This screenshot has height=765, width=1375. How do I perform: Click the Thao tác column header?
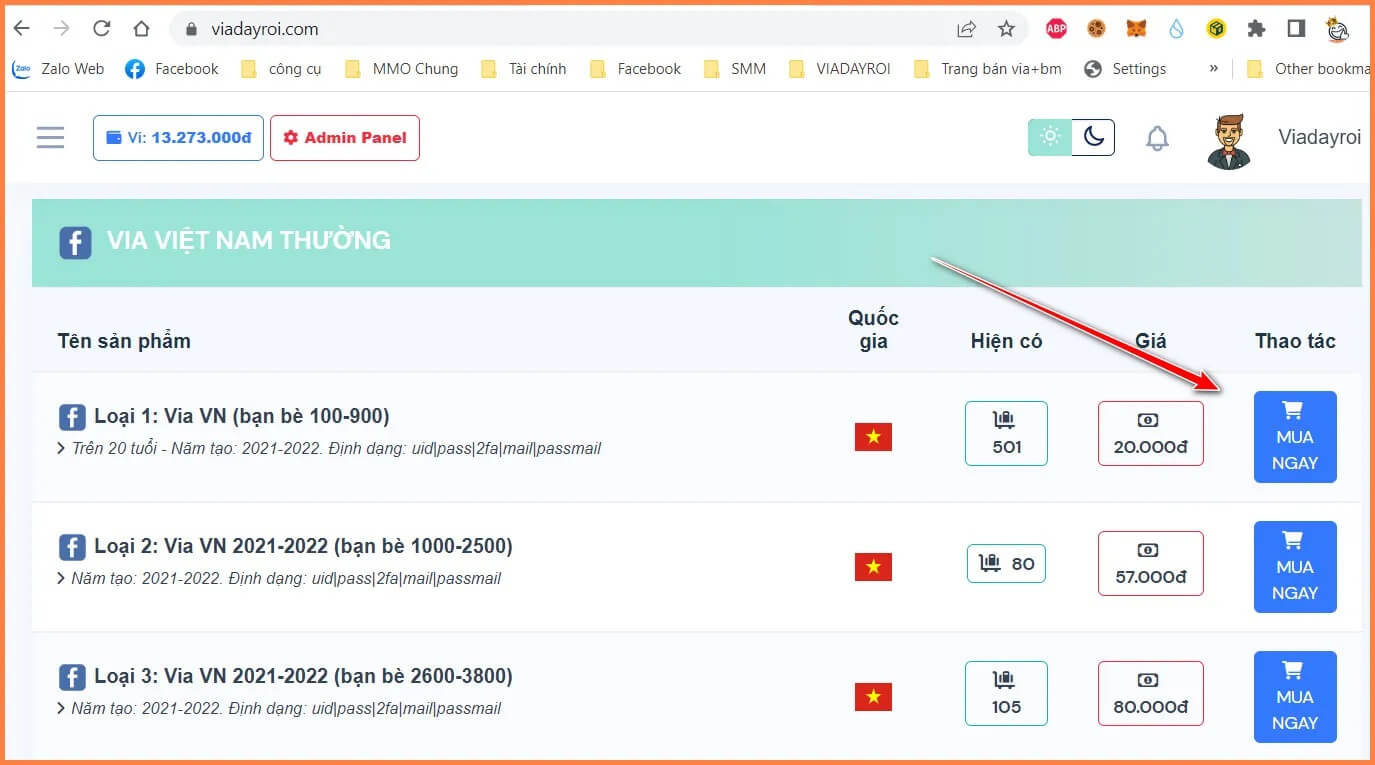[x=1295, y=341]
